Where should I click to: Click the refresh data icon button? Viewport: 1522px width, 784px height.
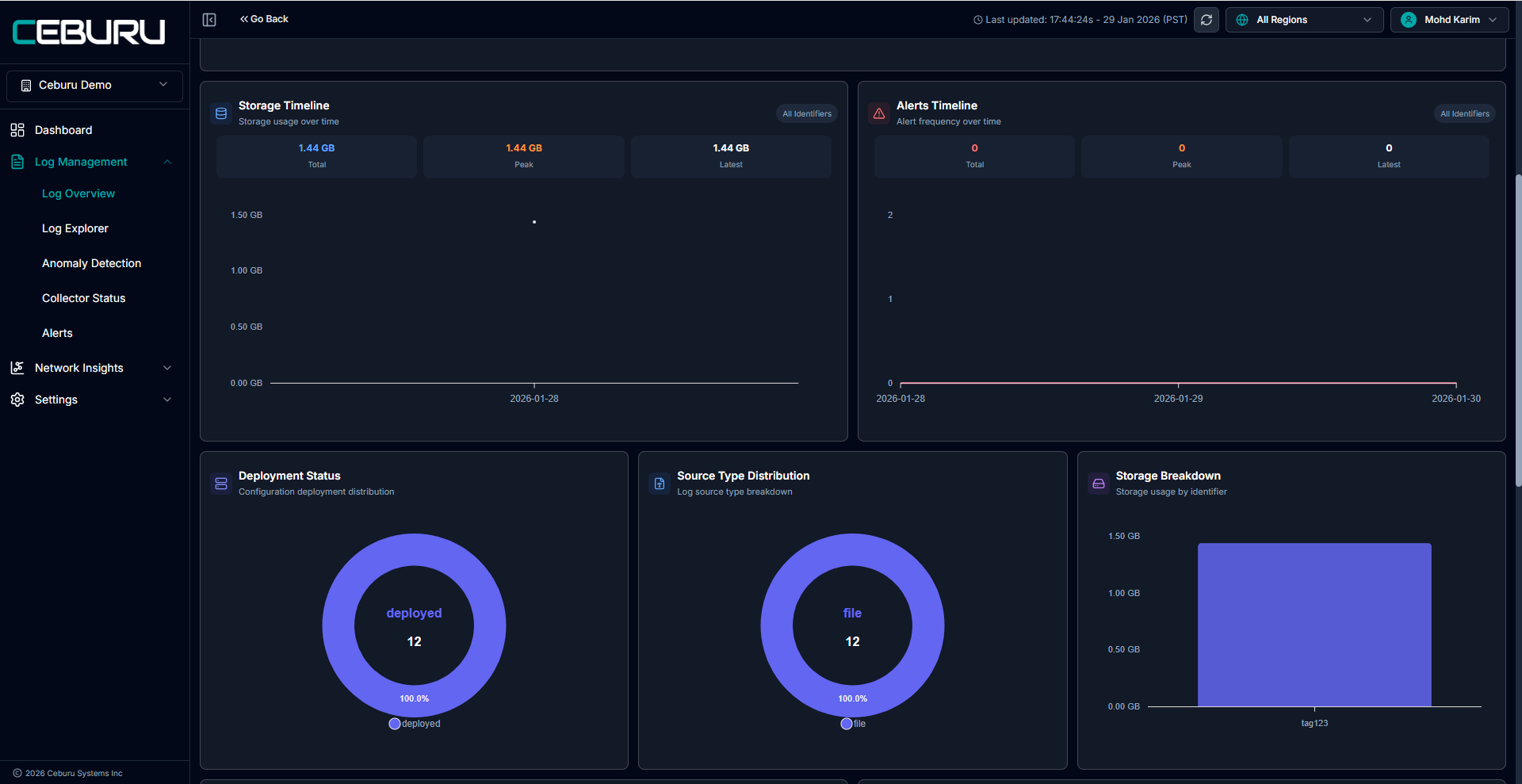coord(1207,20)
